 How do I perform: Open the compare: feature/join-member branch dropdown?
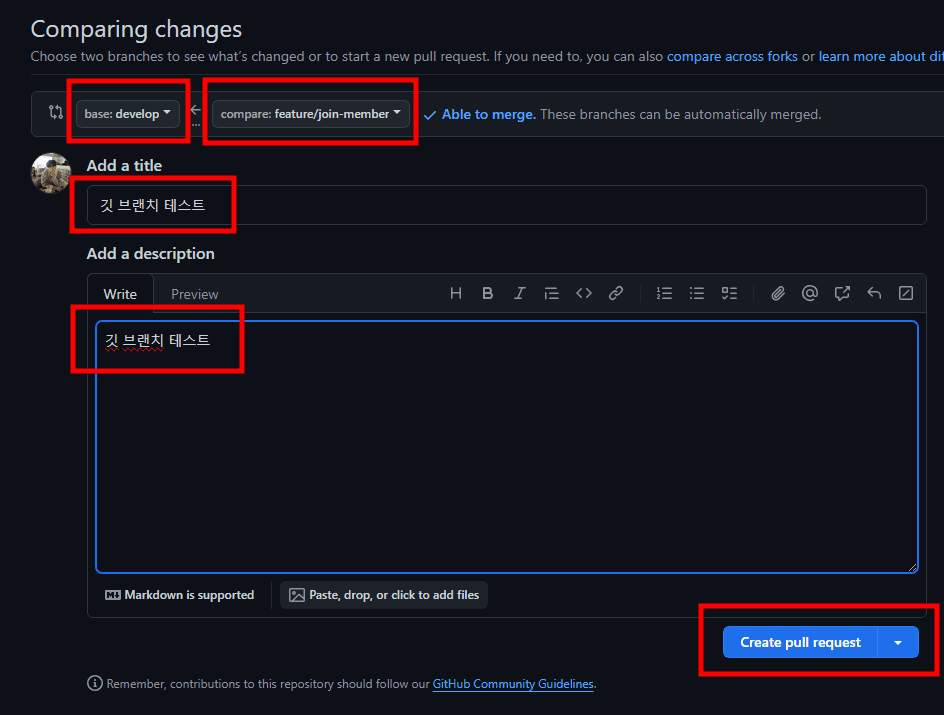click(311, 114)
